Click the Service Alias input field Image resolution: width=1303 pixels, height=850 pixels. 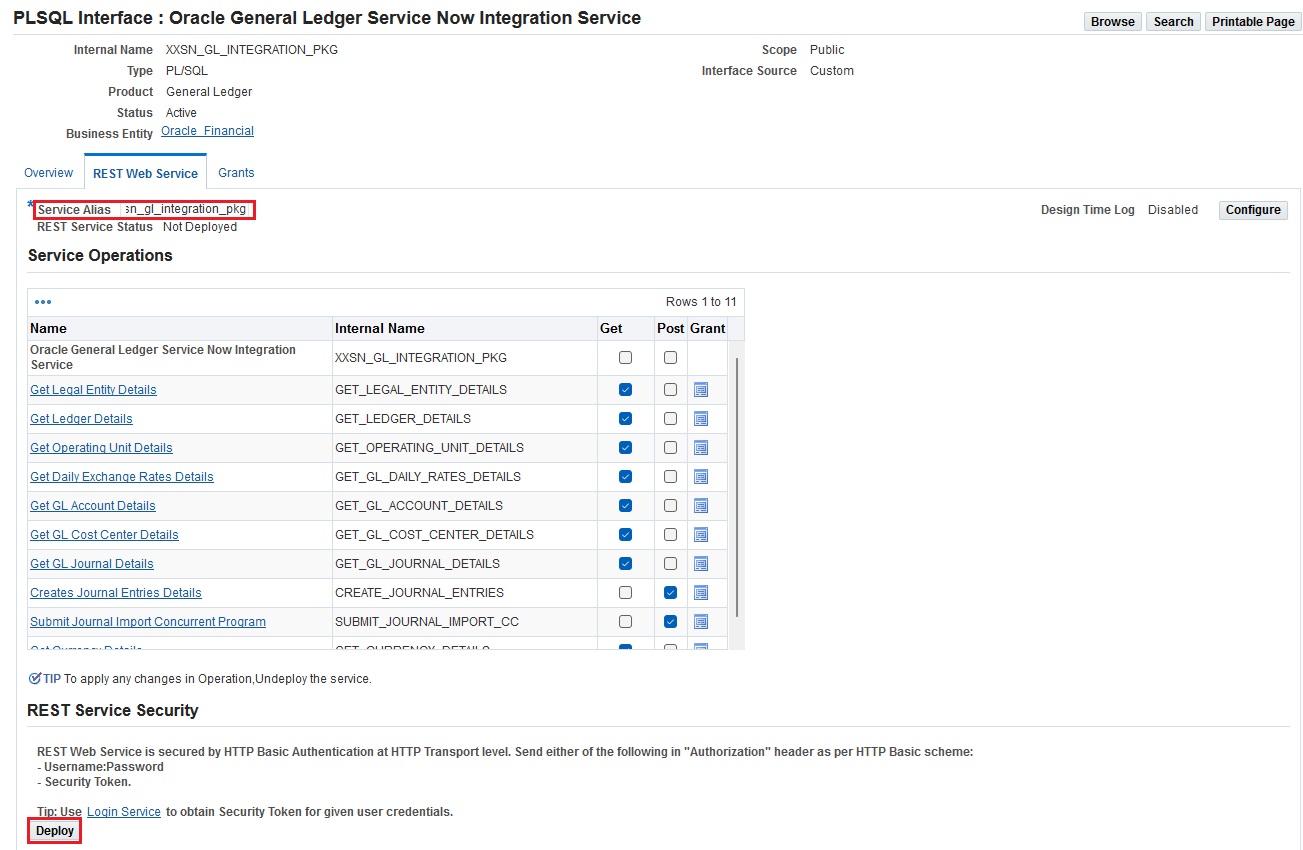185,209
